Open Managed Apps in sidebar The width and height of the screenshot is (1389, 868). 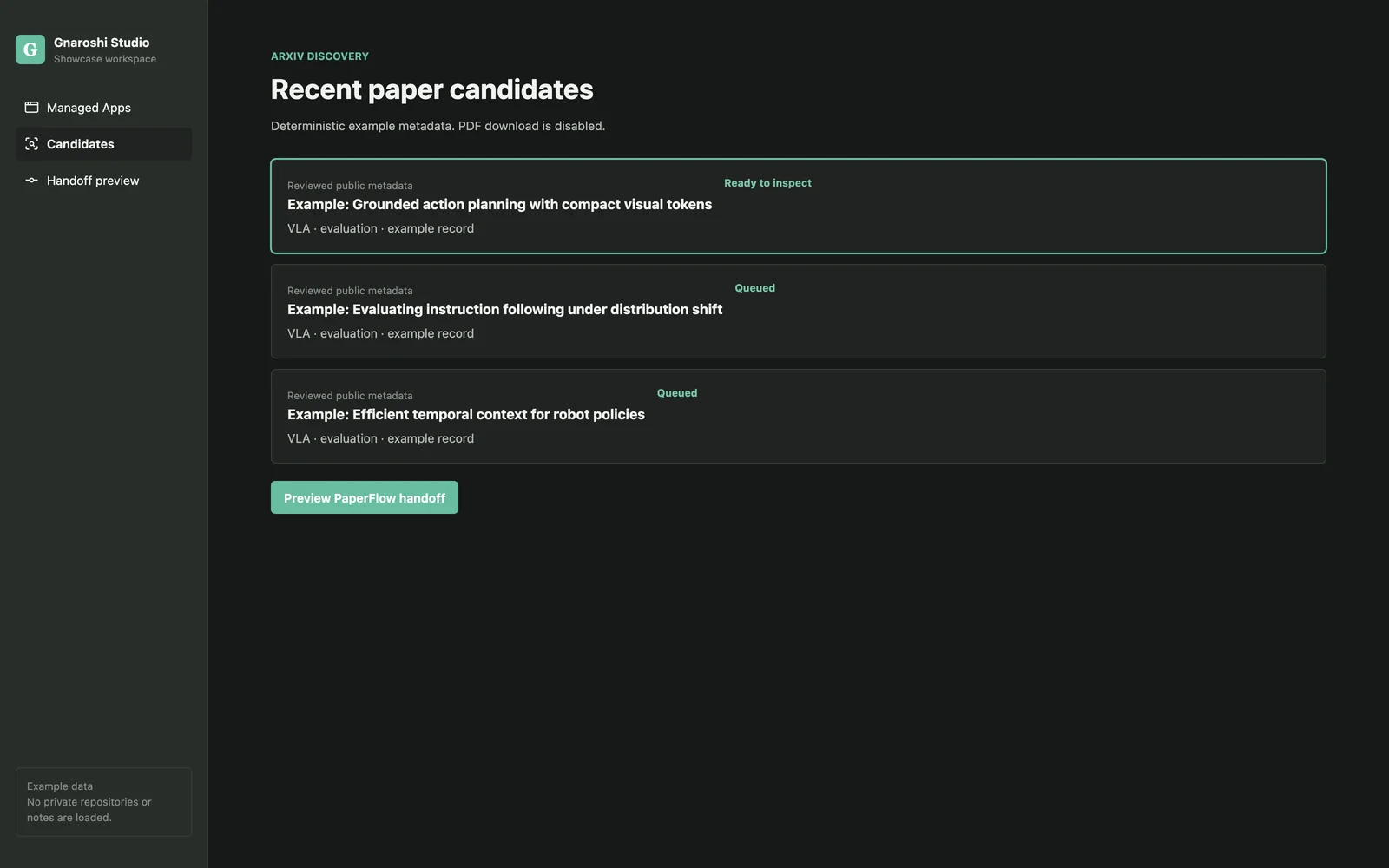click(103, 108)
